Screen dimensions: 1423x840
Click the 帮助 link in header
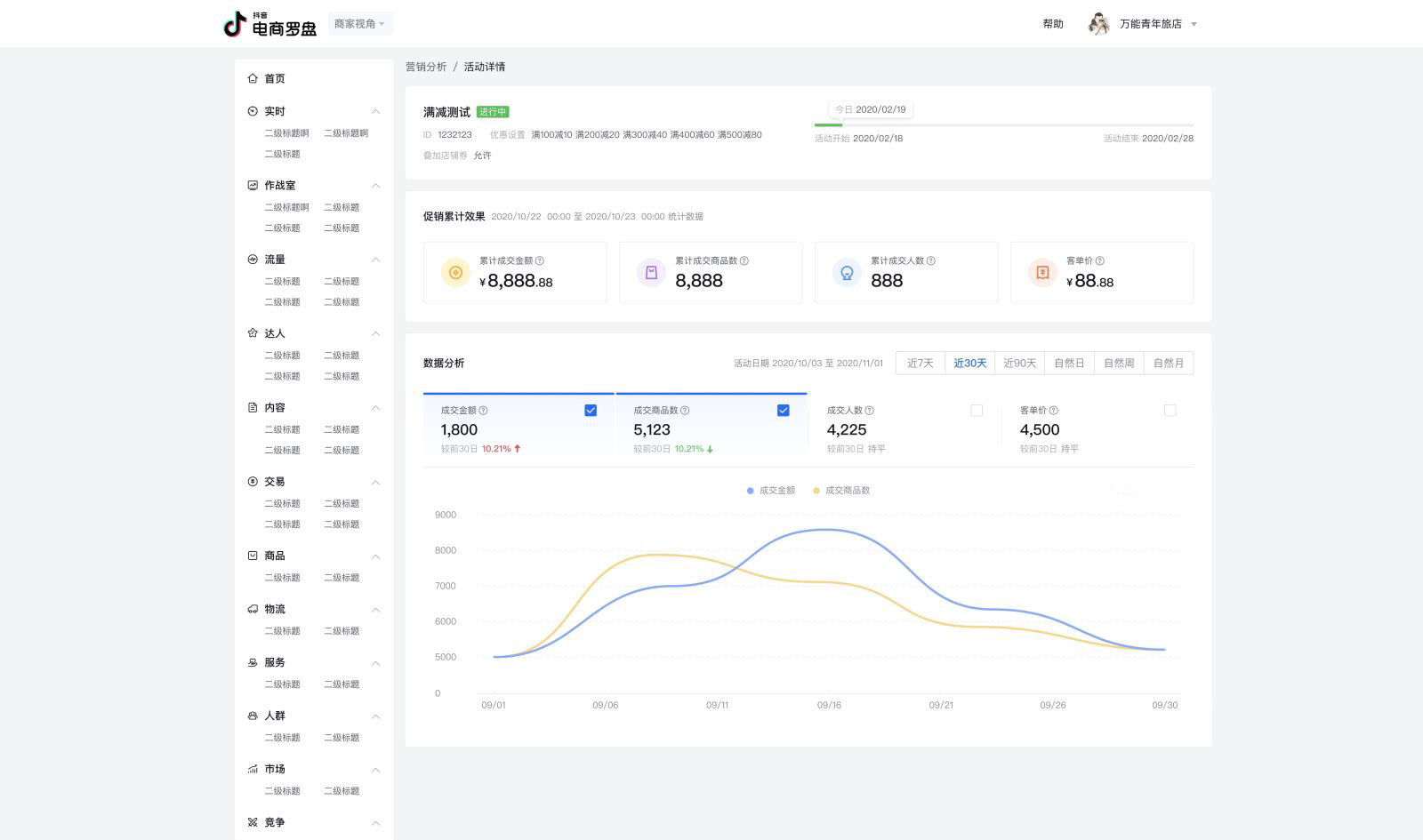tap(1053, 24)
